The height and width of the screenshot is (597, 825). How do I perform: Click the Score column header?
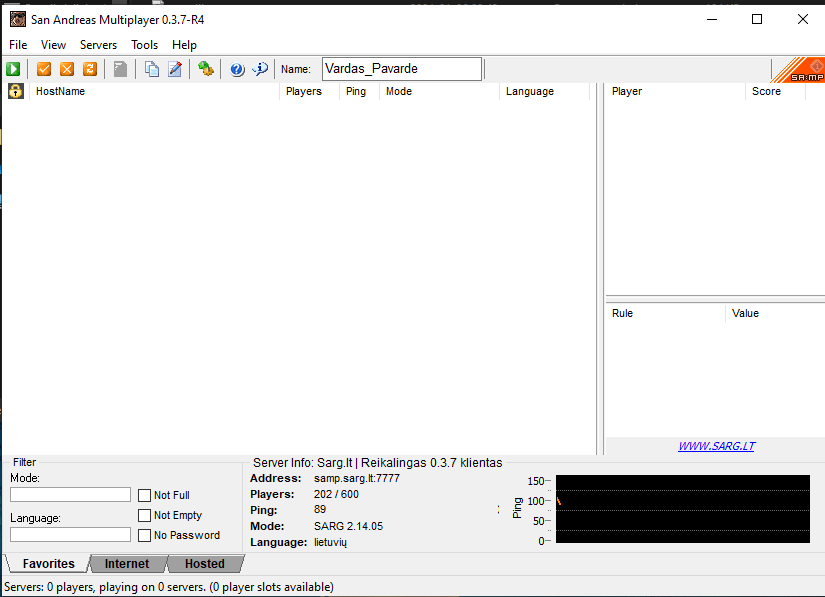tap(776, 91)
